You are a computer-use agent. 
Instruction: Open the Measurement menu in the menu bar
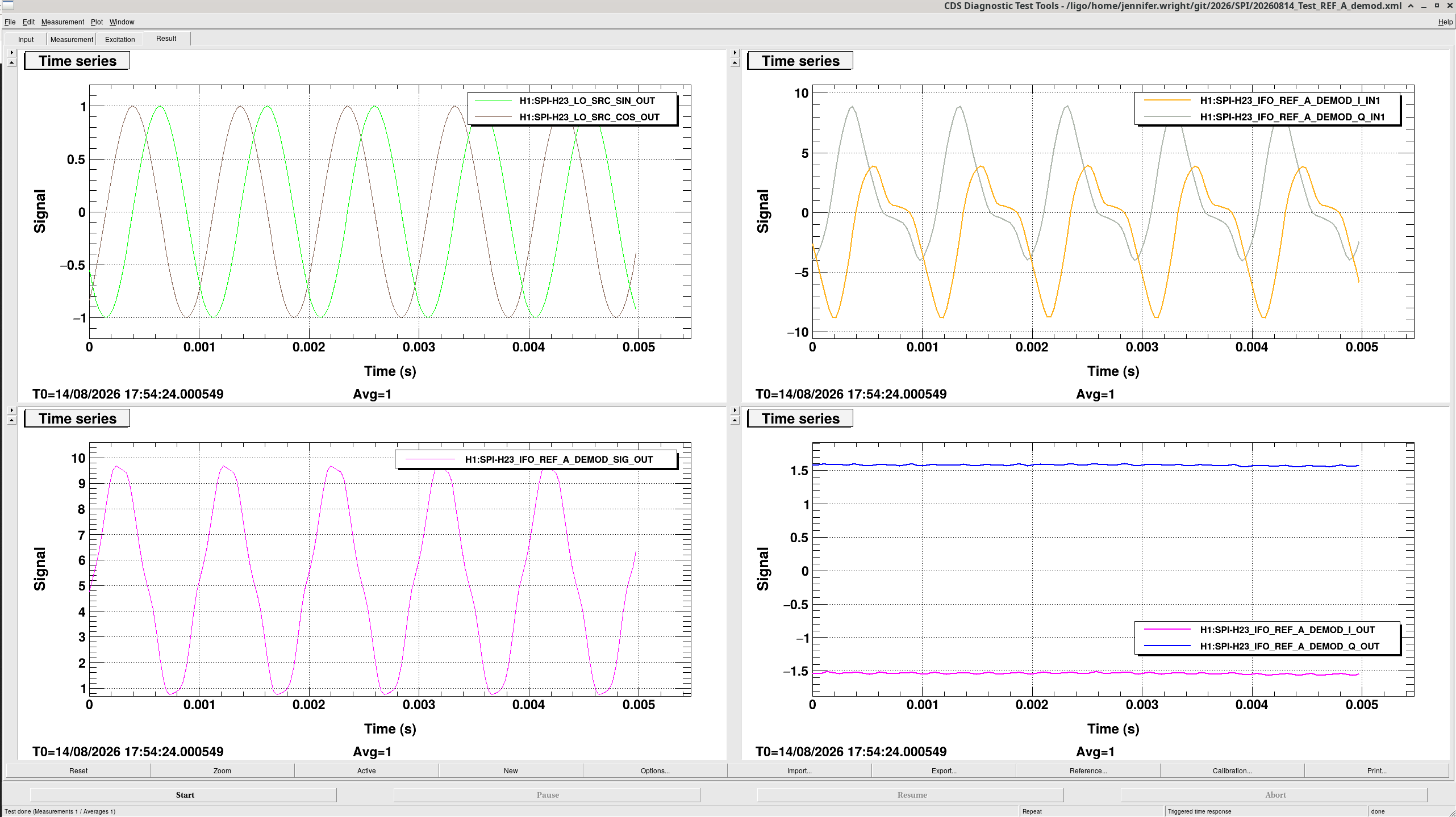tap(62, 22)
